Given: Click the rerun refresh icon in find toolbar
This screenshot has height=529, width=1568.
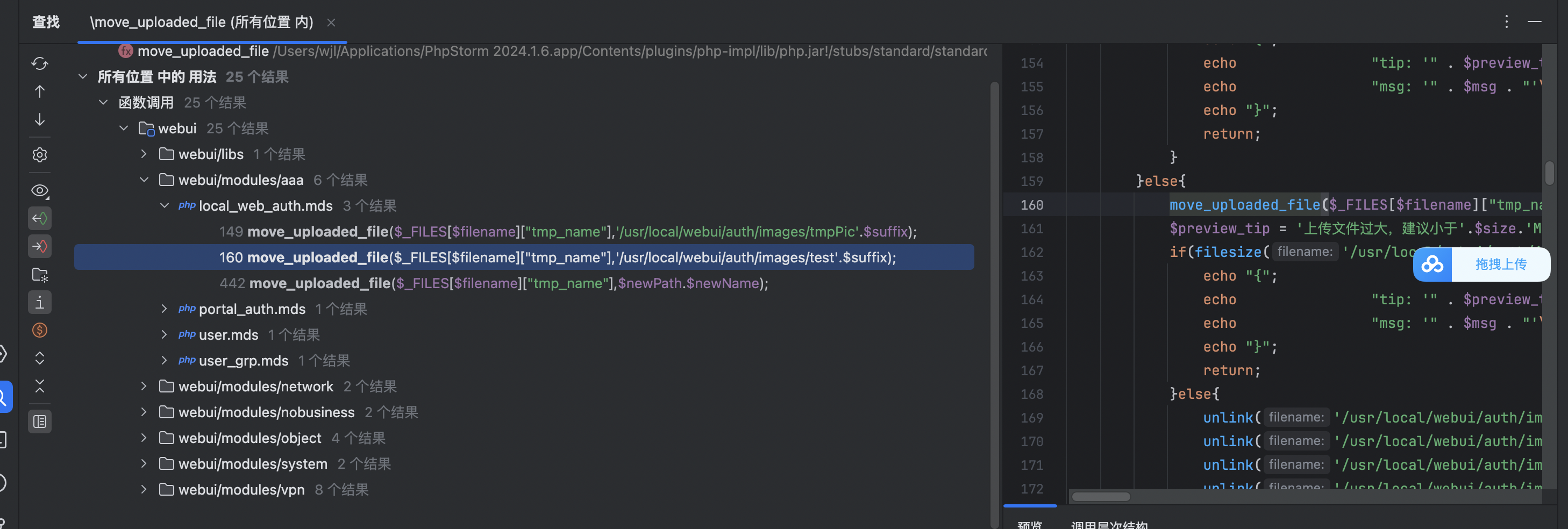Looking at the screenshot, I should (40, 63).
